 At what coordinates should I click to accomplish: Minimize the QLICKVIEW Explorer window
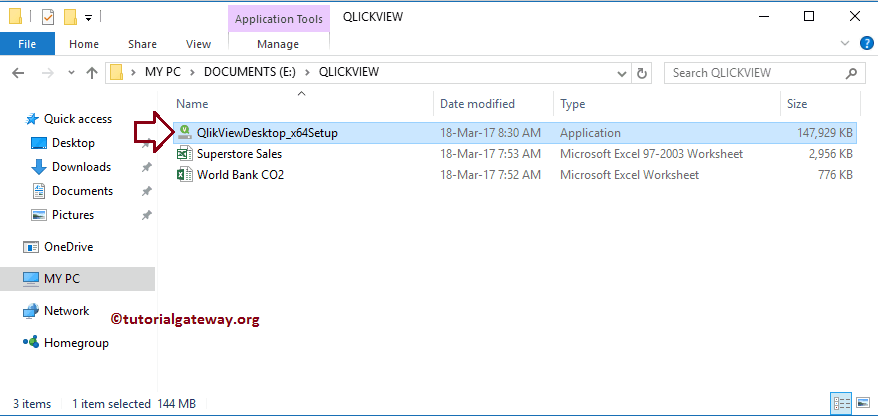[x=763, y=16]
